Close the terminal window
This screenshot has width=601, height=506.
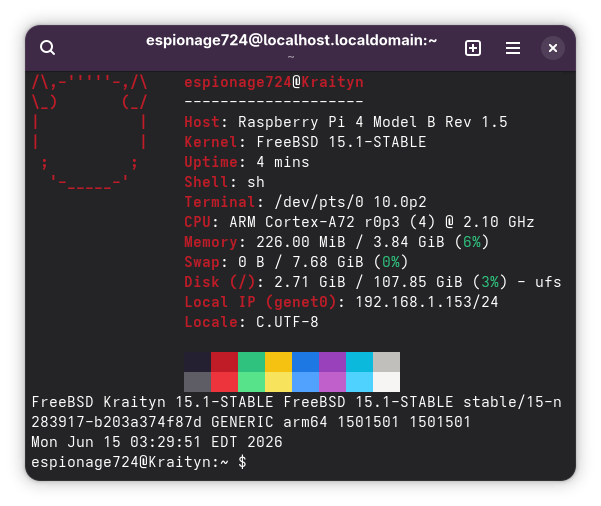click(553, 48)
